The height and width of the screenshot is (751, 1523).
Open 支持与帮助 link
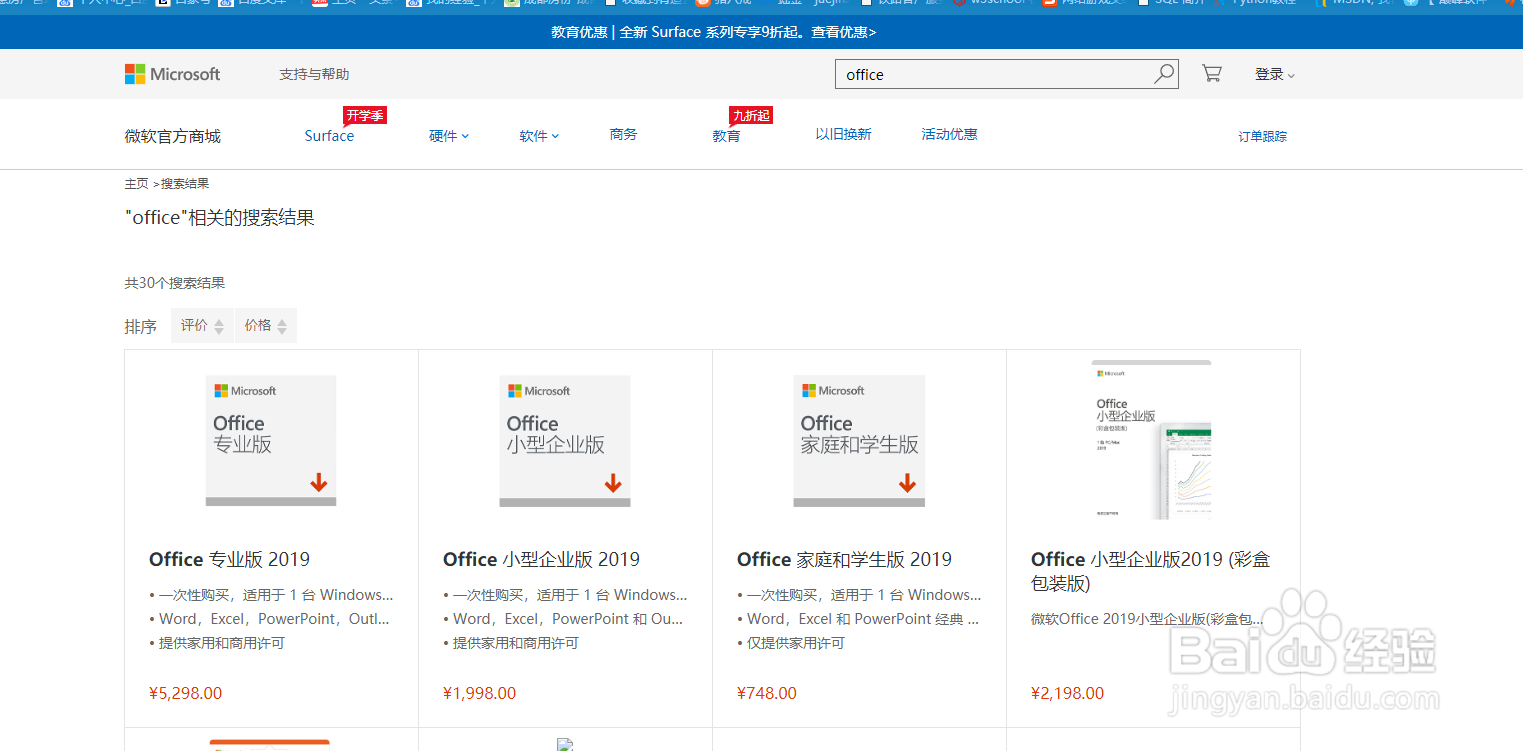coord(314,74)
